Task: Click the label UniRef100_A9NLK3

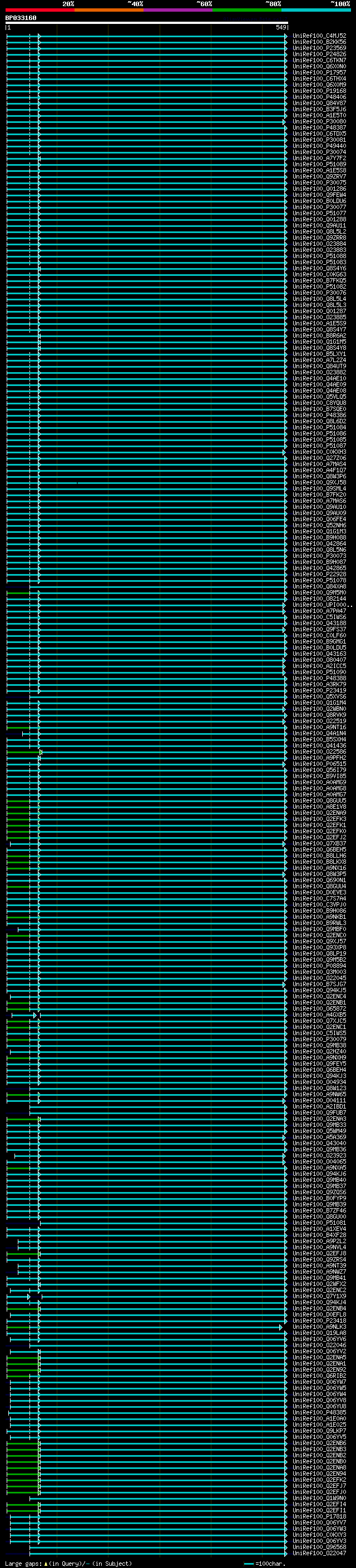Action: pos(319,1327)
